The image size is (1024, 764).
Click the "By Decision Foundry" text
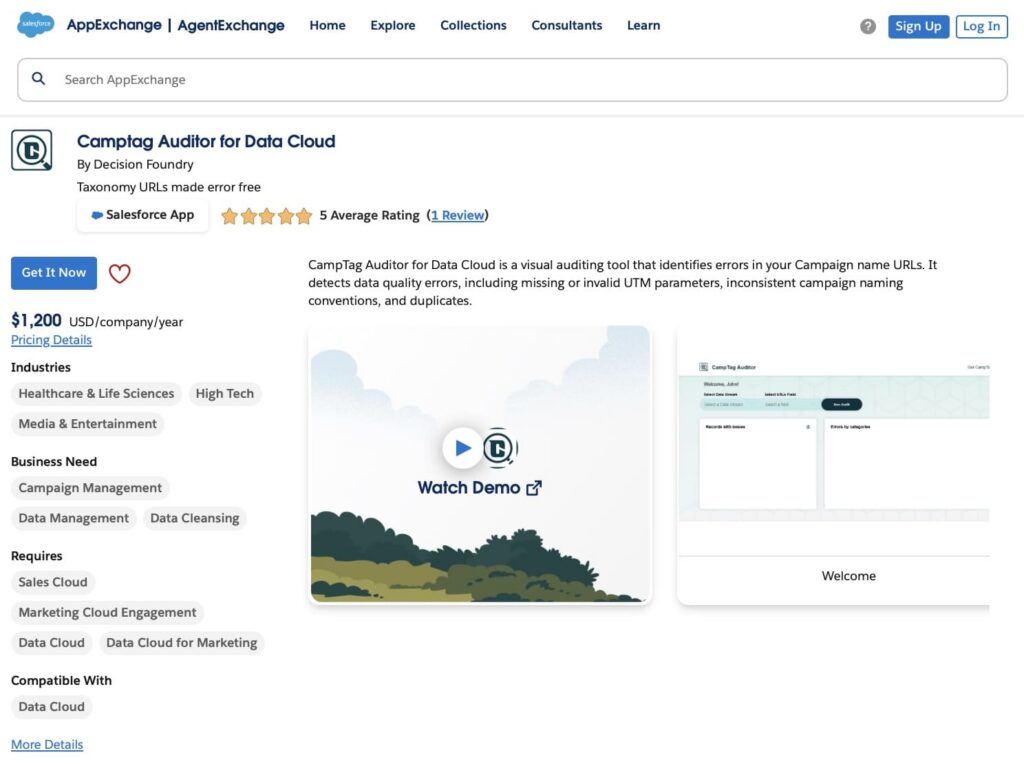135,165
